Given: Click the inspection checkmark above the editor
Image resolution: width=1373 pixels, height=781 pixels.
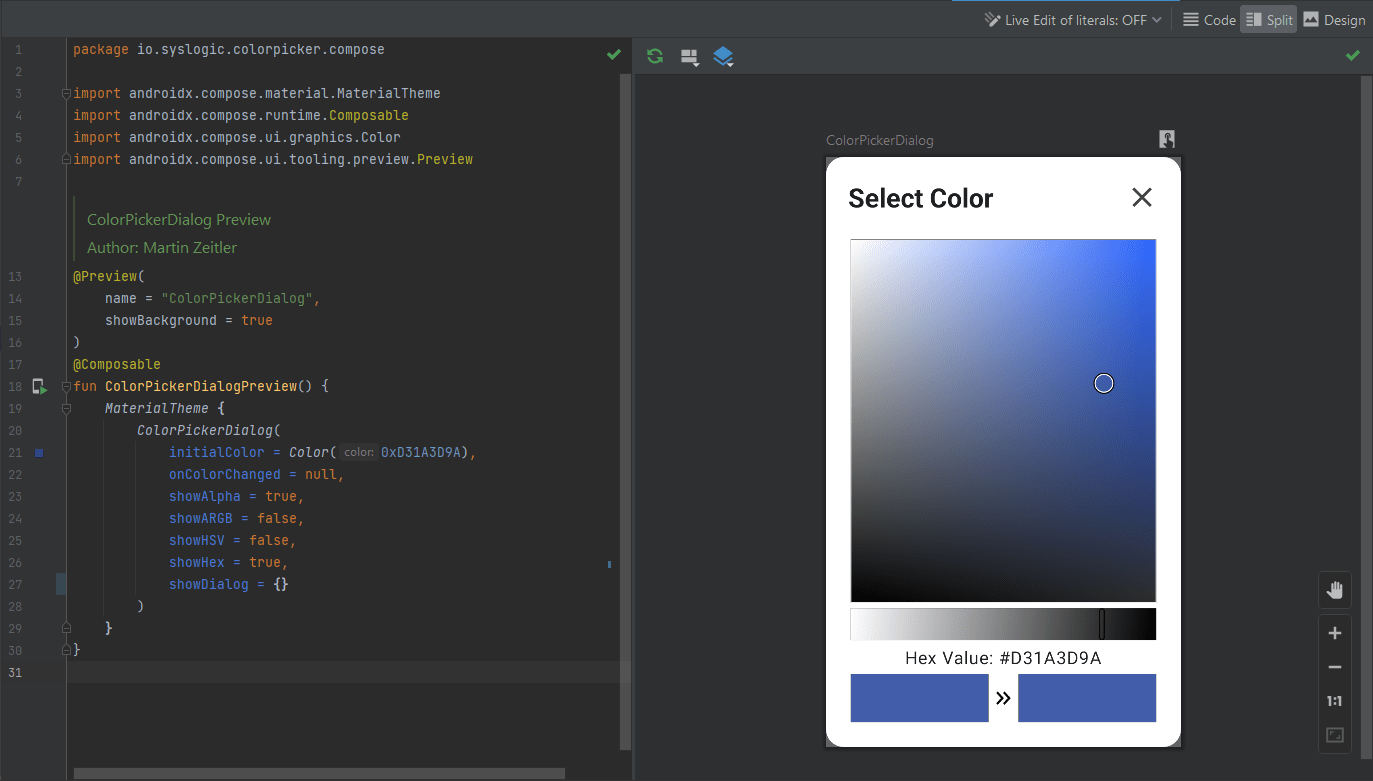Looking at the screenshot, I should pyautogui.click(x=614, y=55).
